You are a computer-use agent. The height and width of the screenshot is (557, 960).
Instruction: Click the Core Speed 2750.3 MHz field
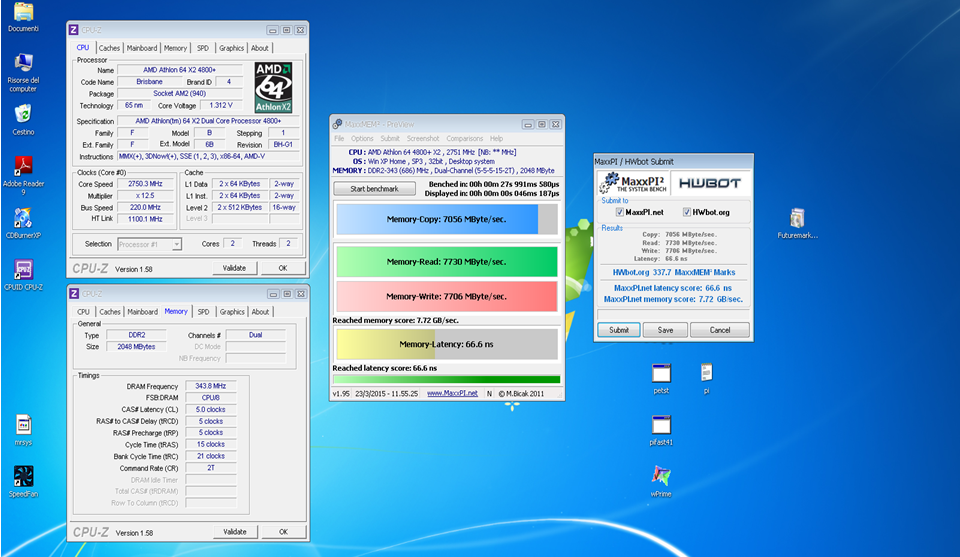coord(145,184)
